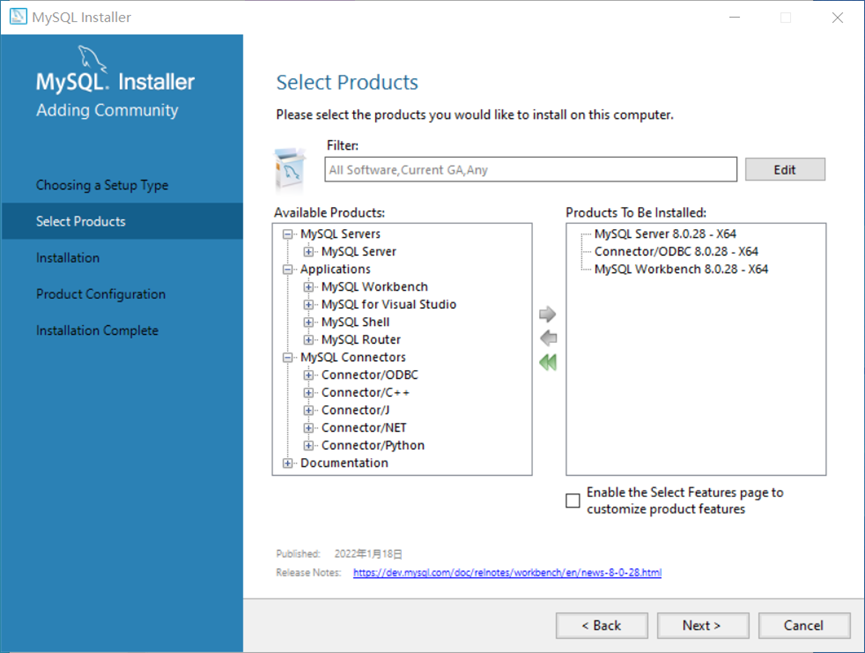
Task: Click the filter products icon beside Filter
Action: coord(291,169)
